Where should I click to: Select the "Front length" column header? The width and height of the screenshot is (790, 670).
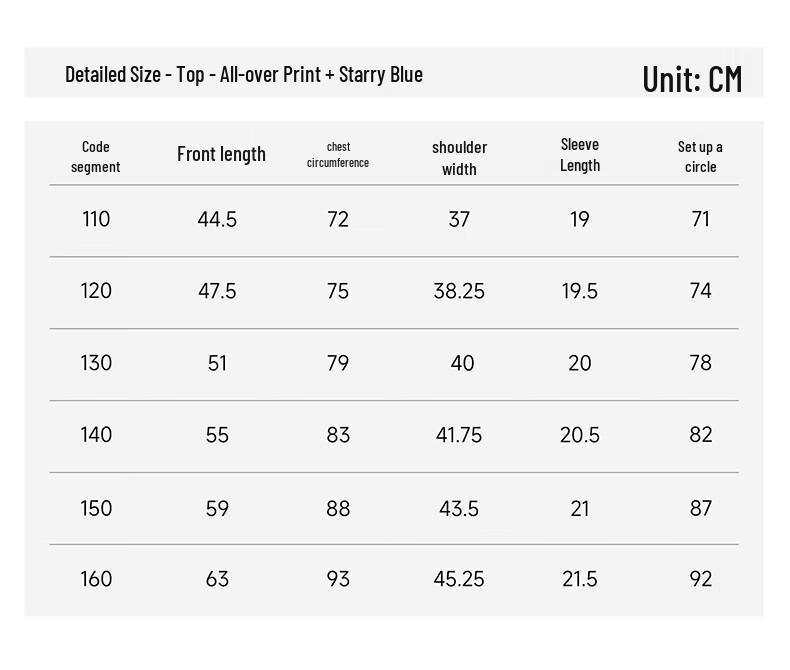click(221, 154)
